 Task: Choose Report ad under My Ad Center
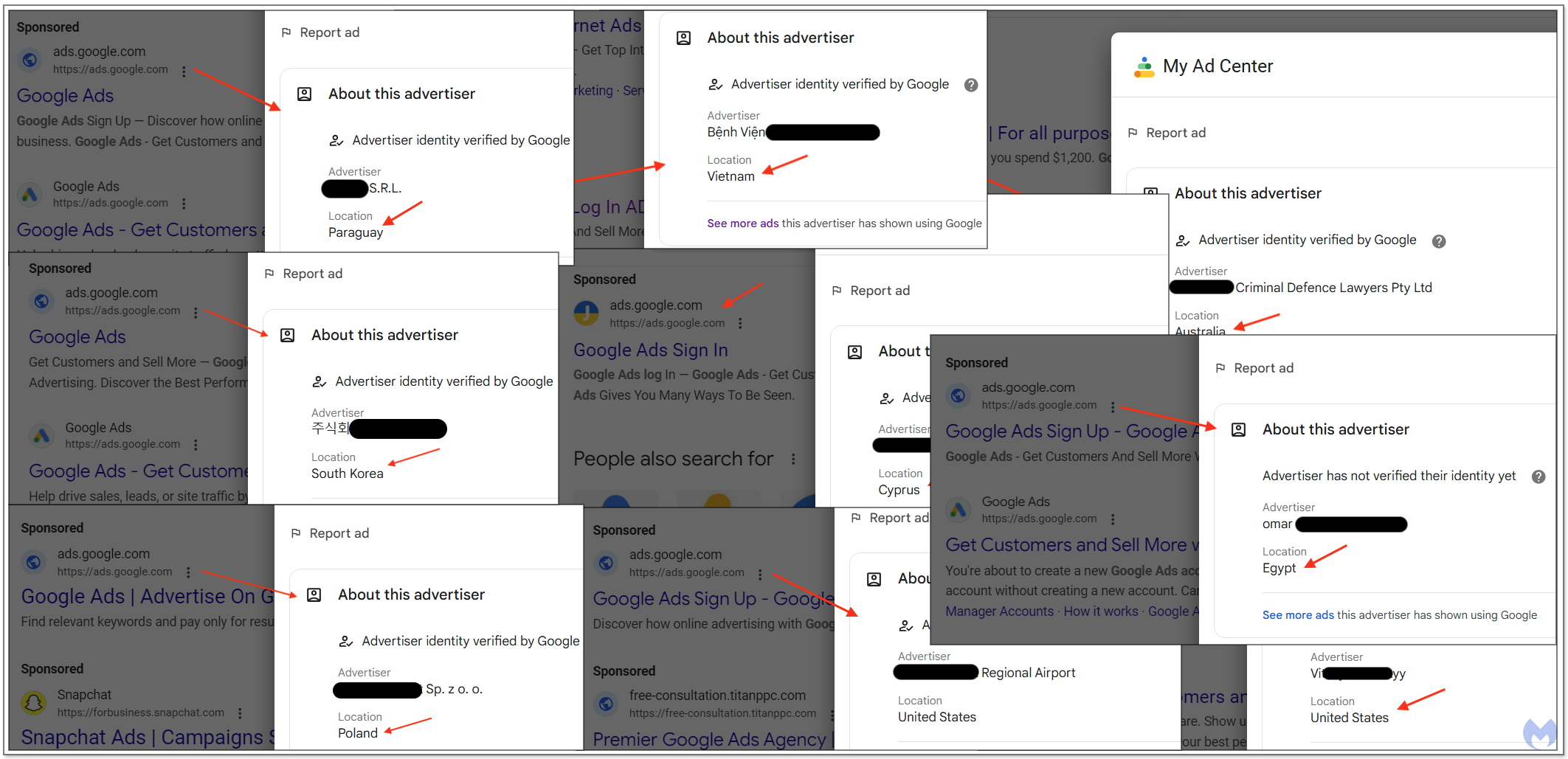click(1175, 133)
